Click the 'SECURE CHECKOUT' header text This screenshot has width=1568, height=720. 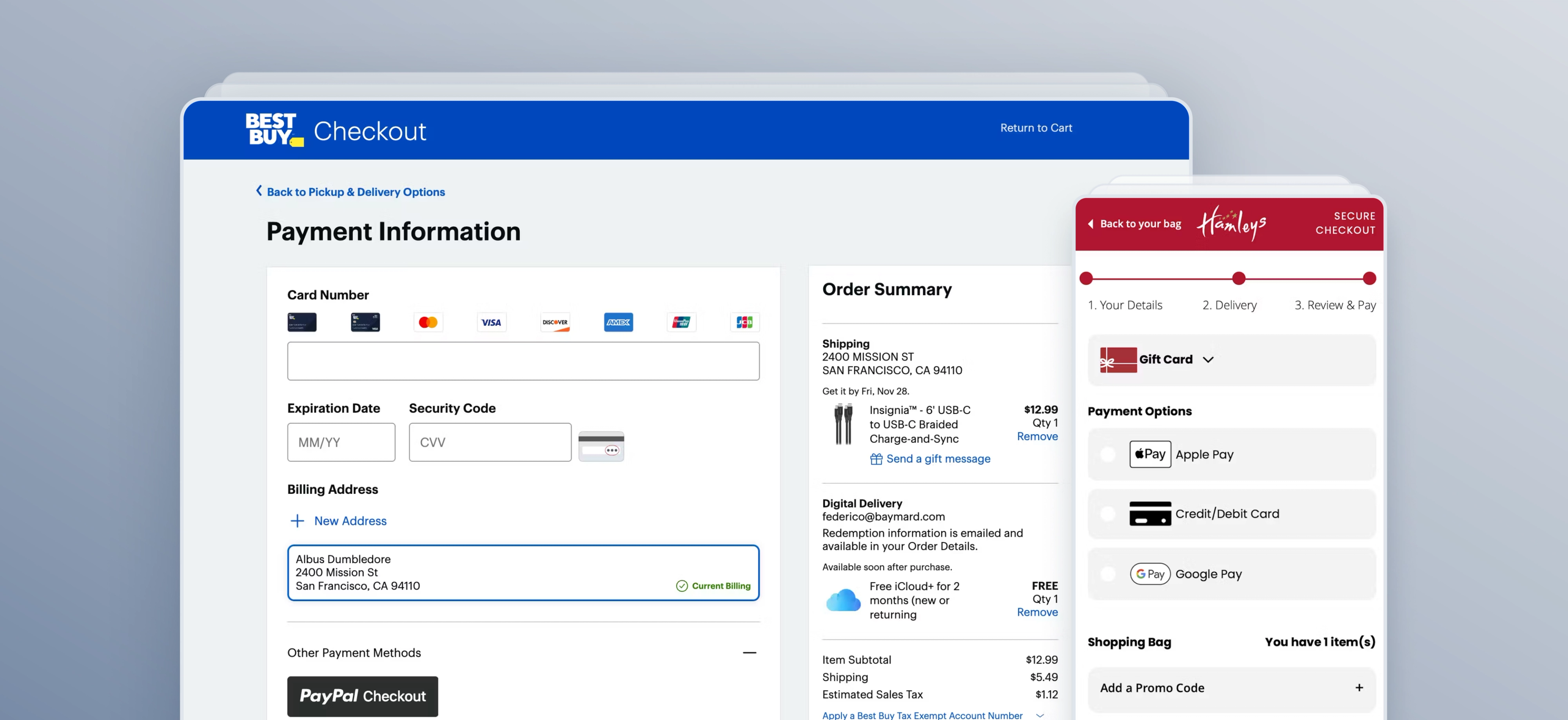click(x=1345, y=223)
